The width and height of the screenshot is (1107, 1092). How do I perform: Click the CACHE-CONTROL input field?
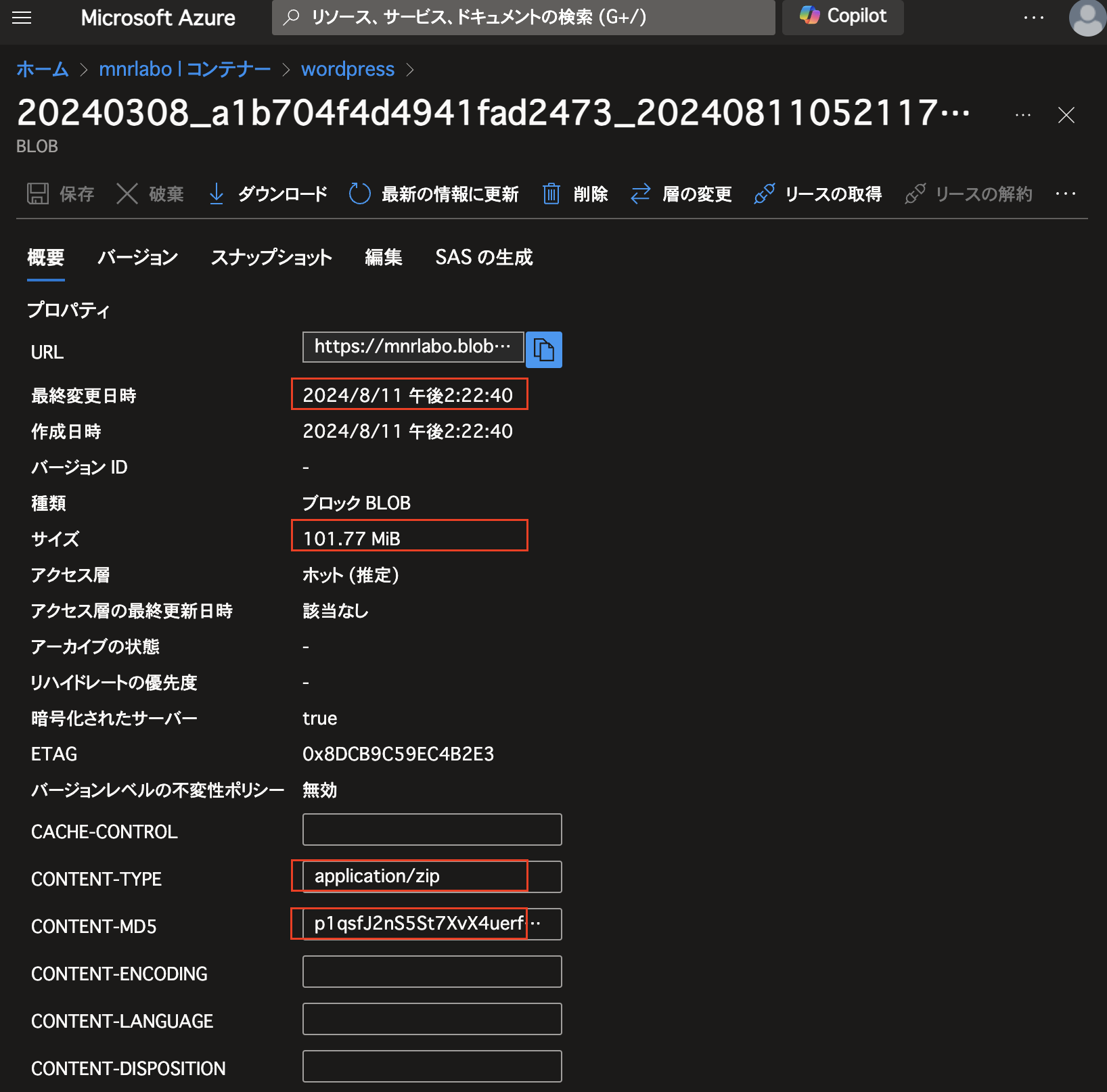[x=431, y=829]
